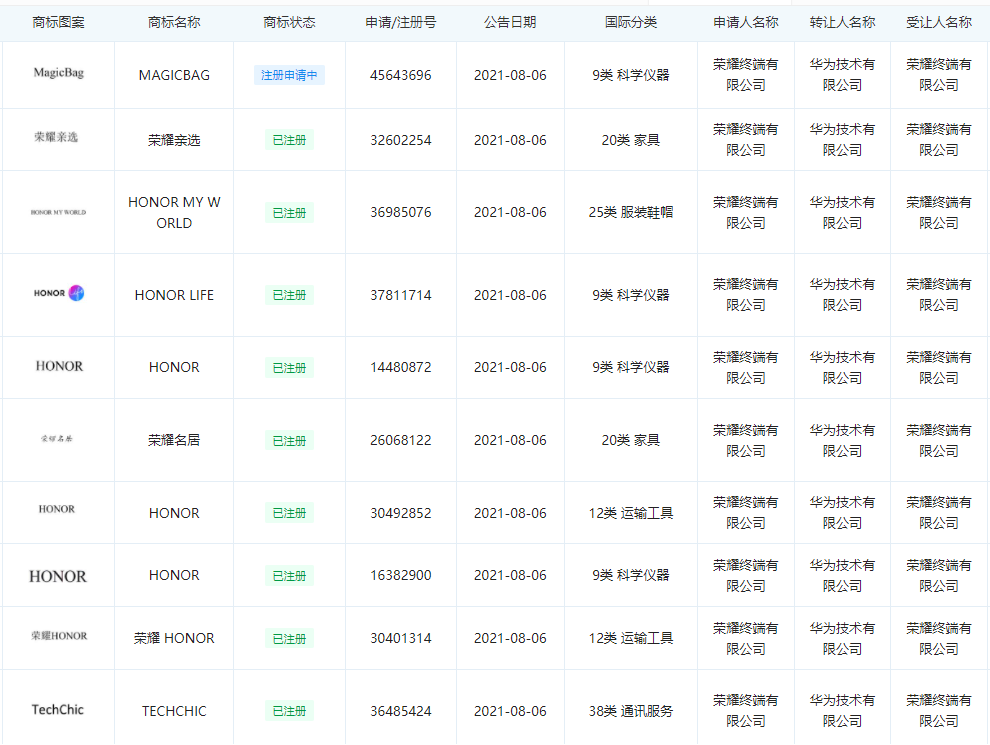The width and height of the screenshot is (990, 745).
Task: Select the 受让人名称 column header
Action: (939, 23)
